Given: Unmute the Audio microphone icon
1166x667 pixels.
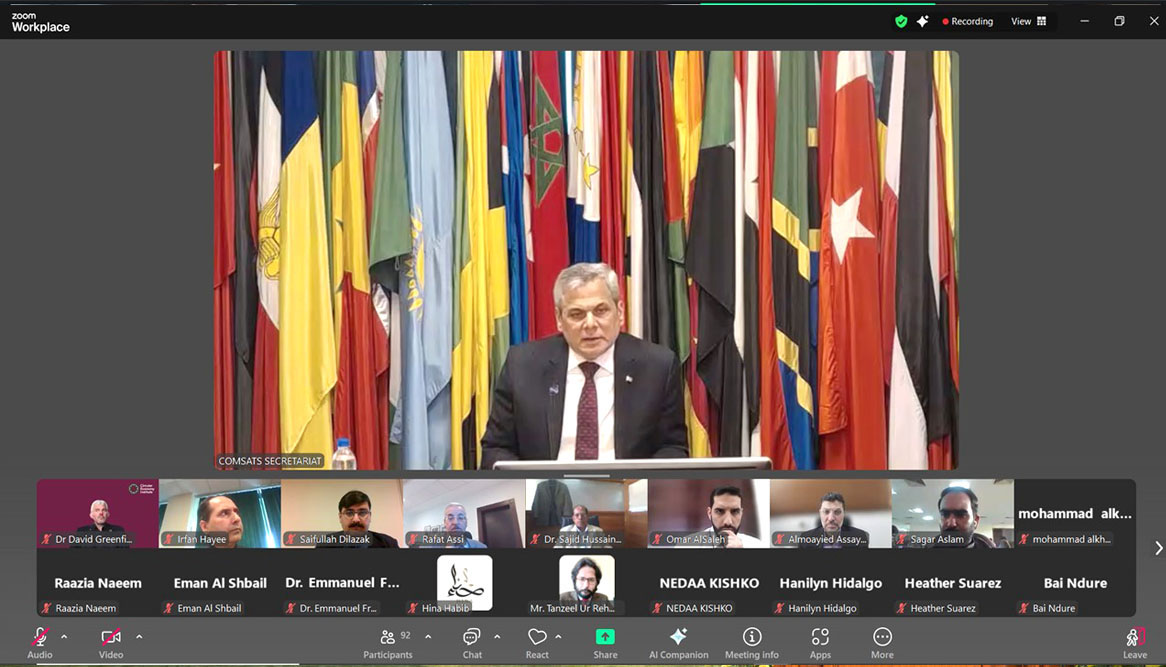Looking at the screenshot, I should 40,637.
